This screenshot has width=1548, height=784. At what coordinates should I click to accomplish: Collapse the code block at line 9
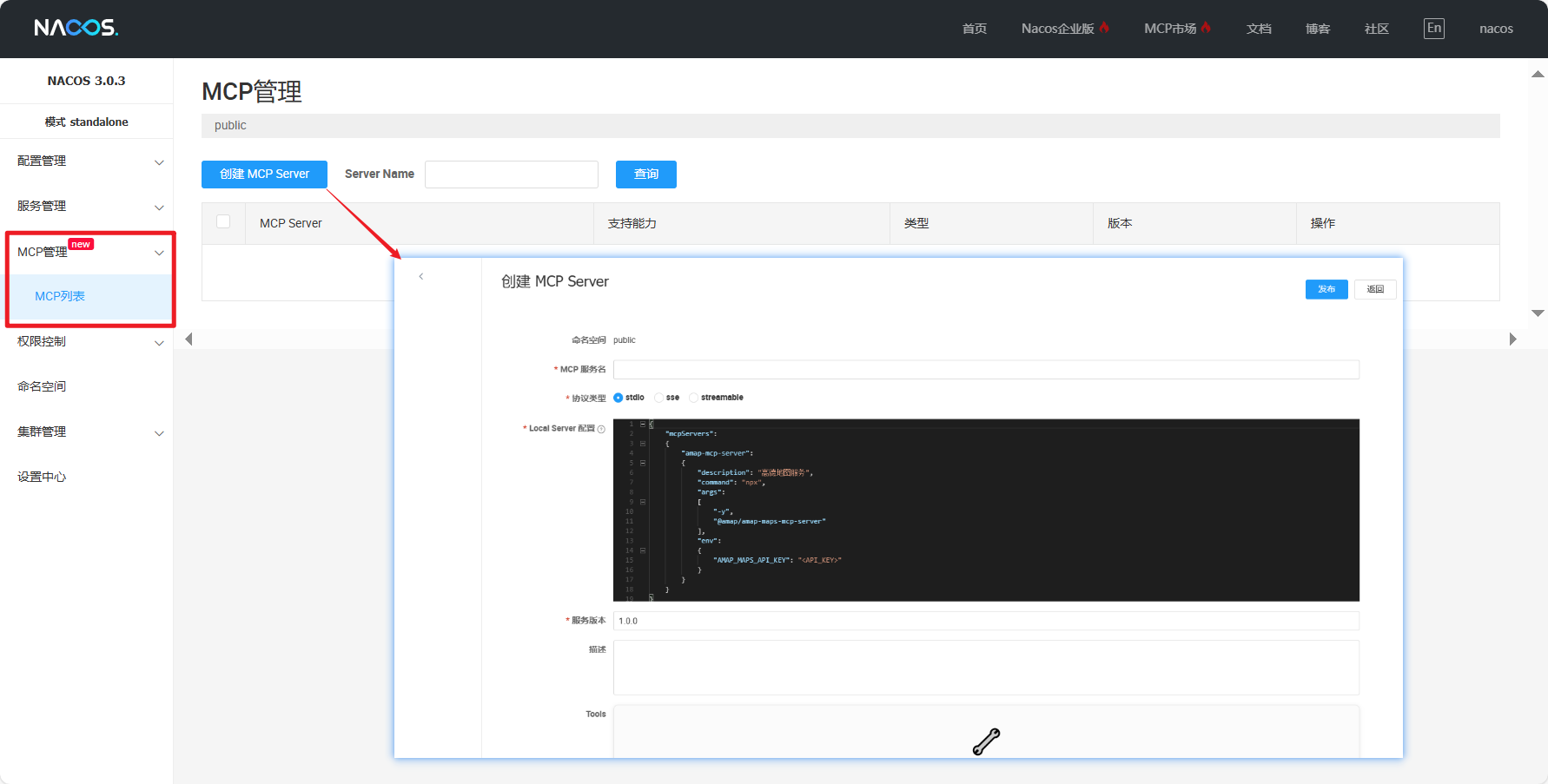coord(643,502)
